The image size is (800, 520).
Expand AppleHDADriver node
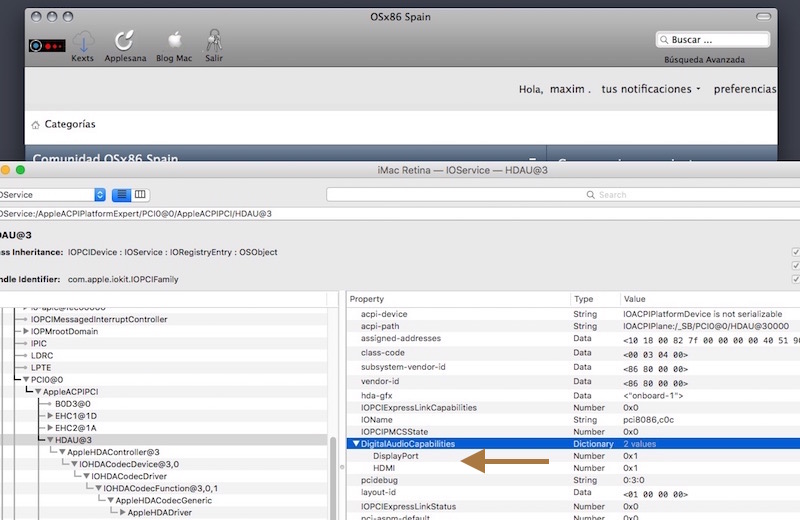point(122,512)
